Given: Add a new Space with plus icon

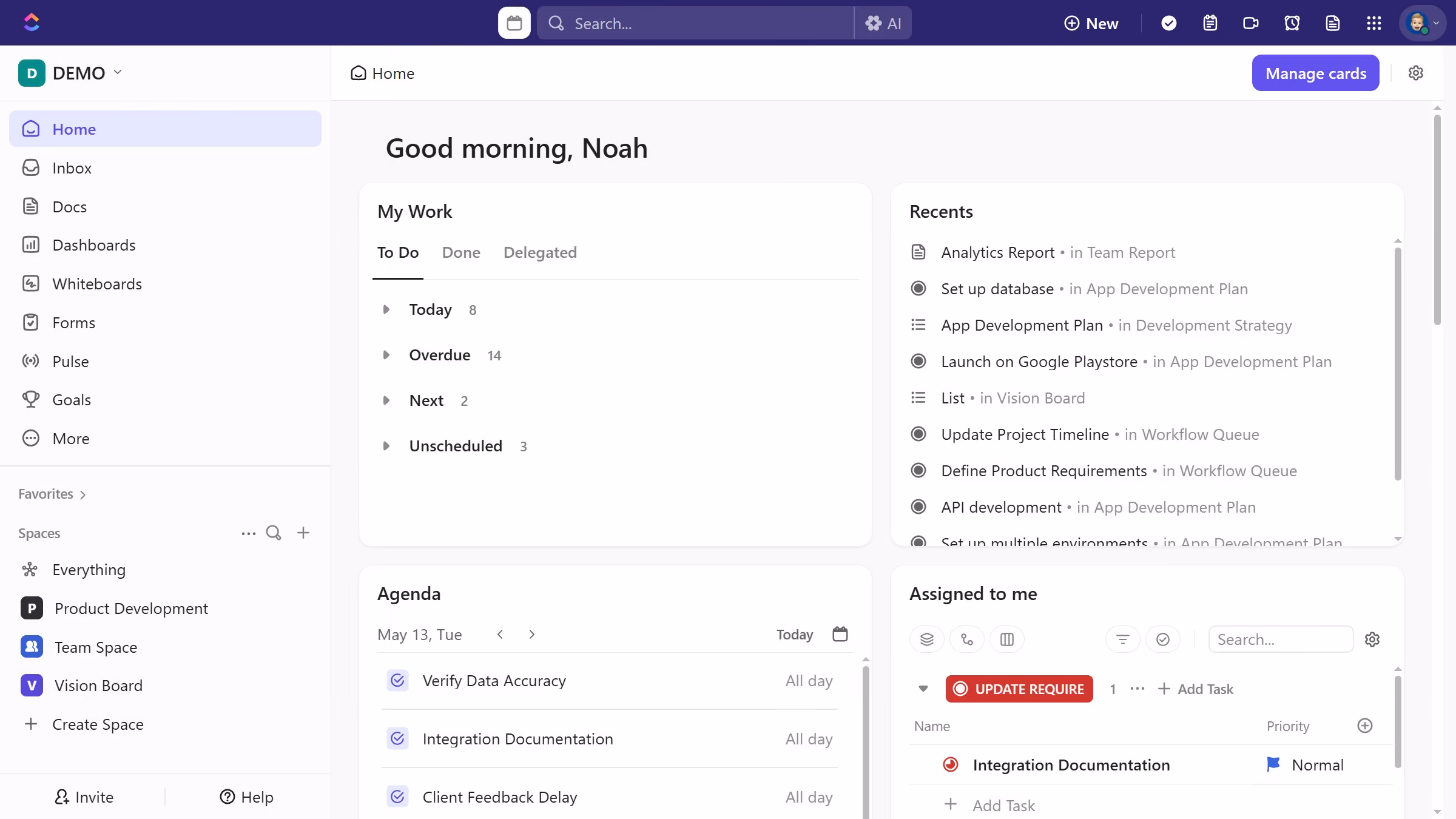Looking at the screenshot, I should (x=303, y=533).
